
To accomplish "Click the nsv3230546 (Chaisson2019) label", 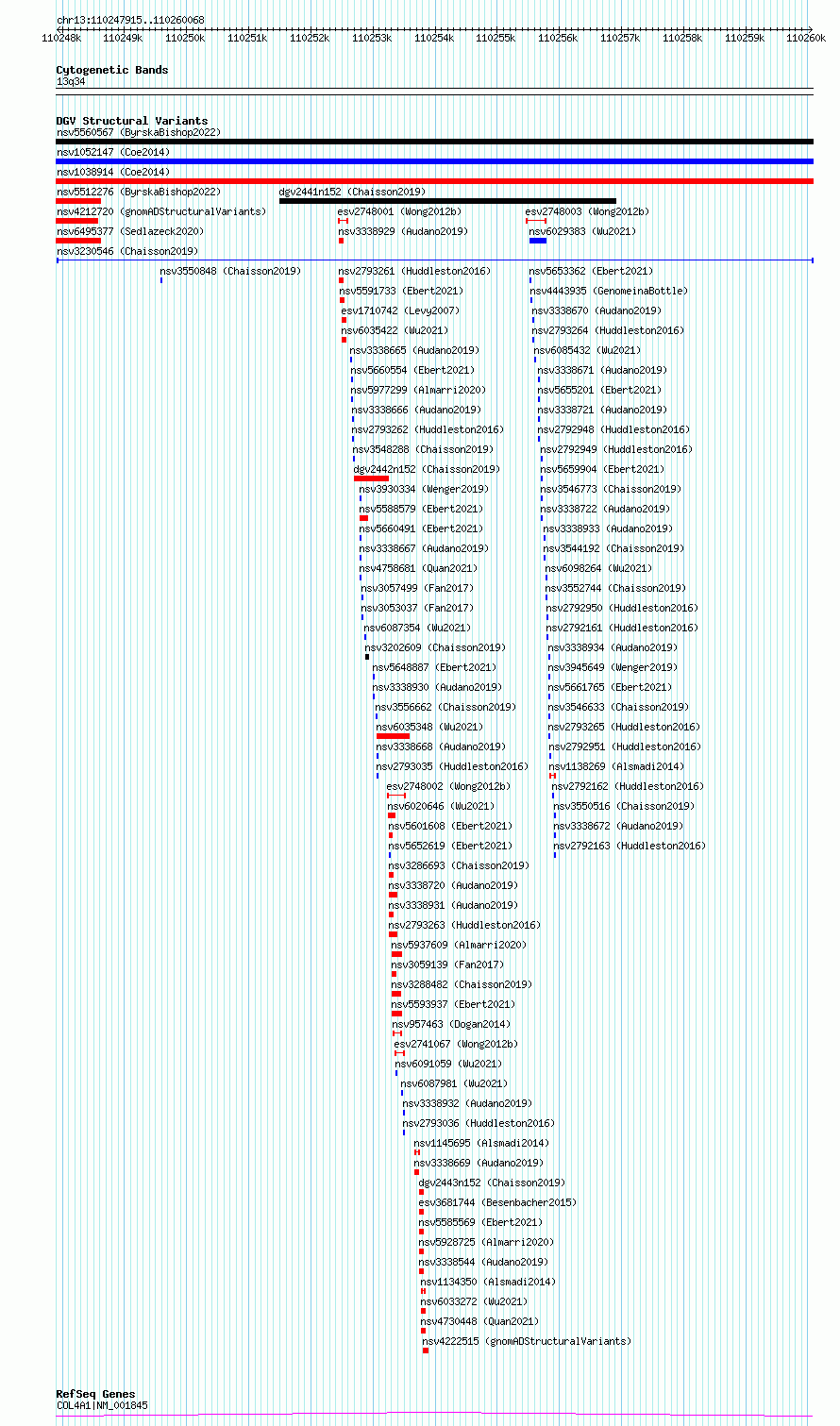I will [127, 251].
